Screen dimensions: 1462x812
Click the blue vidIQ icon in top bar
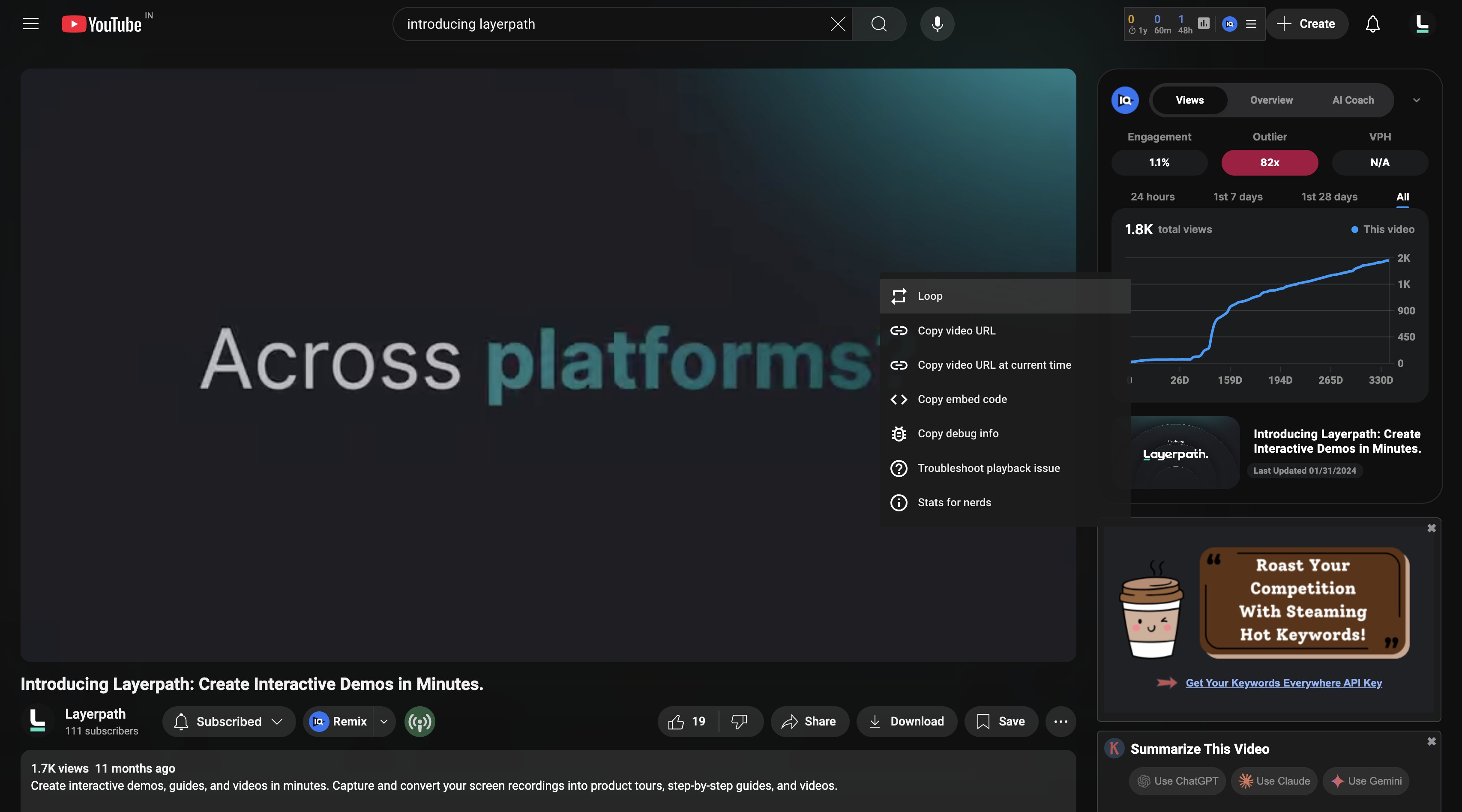click(x=1229, y=24)
